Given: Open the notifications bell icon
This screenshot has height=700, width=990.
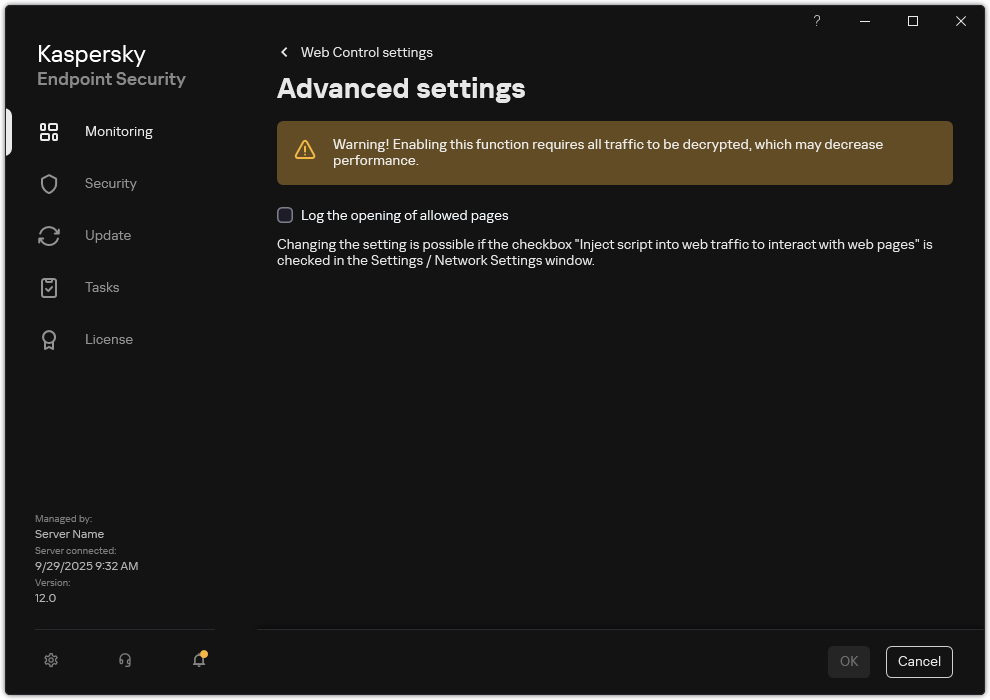Looking at the screenshot, I should click(x=198, y=661).
